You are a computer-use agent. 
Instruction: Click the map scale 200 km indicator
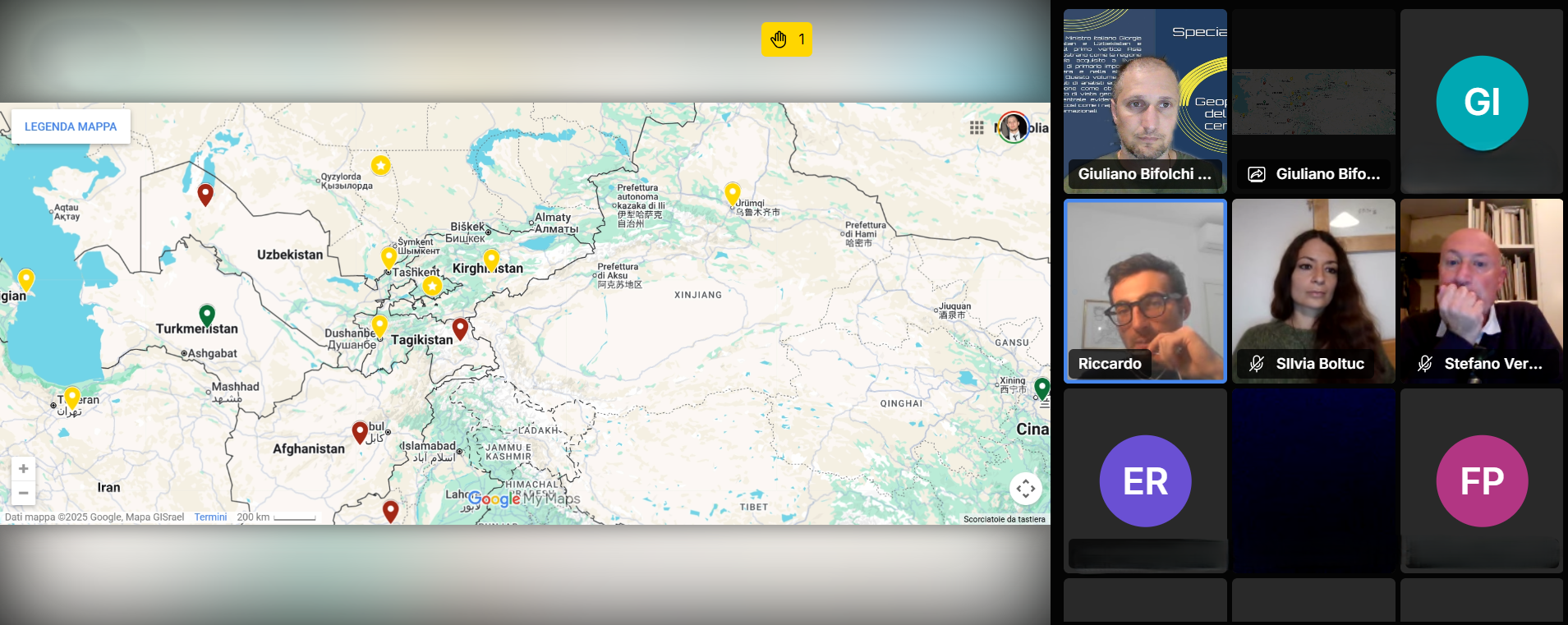point(276,517)
